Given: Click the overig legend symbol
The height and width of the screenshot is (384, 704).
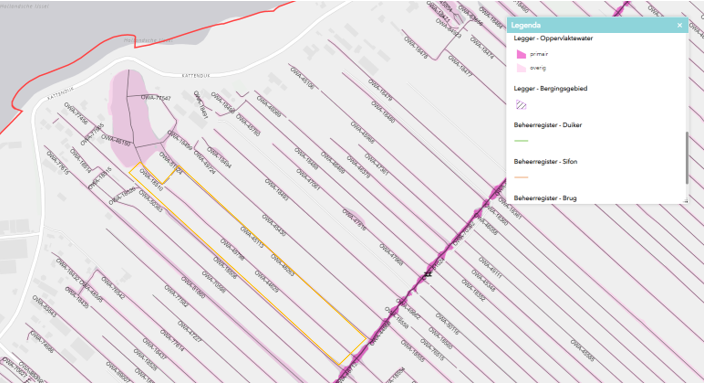Looking at the screenshot, I should tap(521, 68).
